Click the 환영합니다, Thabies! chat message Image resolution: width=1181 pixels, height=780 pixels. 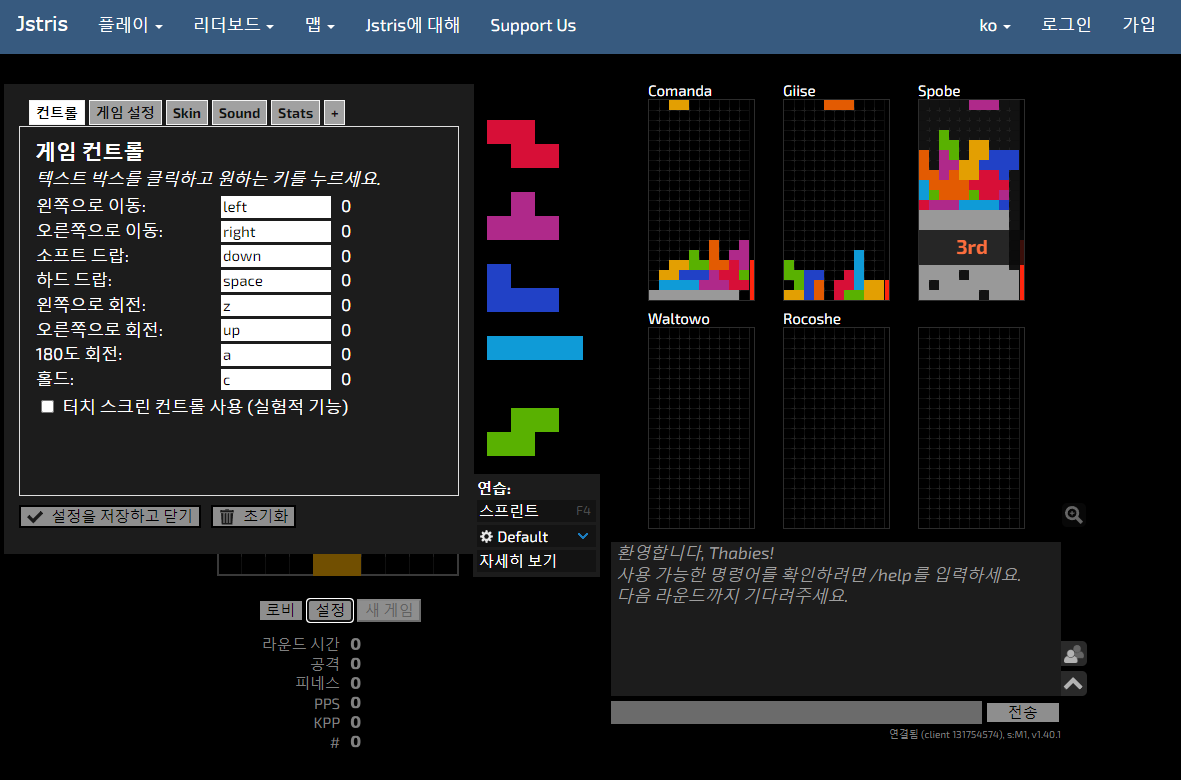[x=695, y=553]
